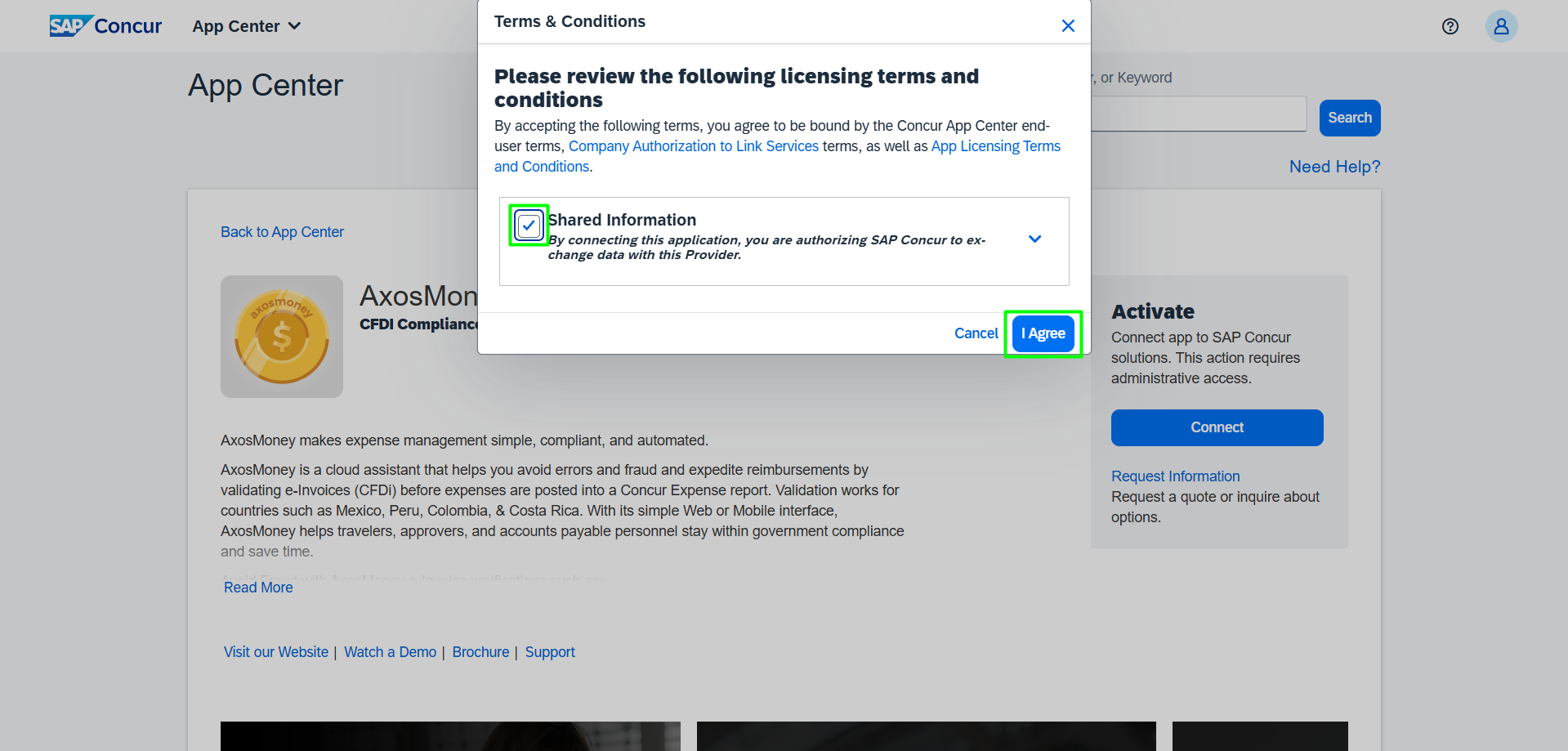Viewport: 1568px width, 751px height.
Task: Open Company Authorization to Link Services link
Action: pyautogui.click(x=693, y=146)
